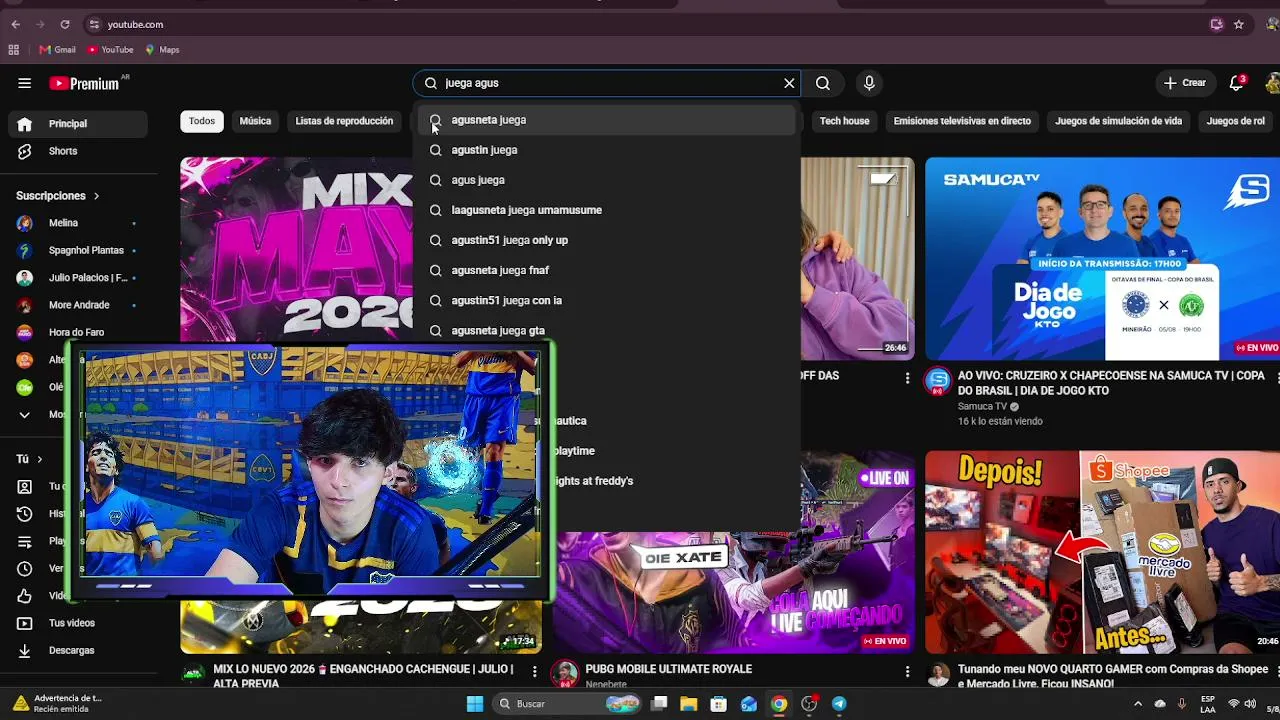1280x720 pixels.
Task: Open the Windows Start menu
Action: coord(475,704)
